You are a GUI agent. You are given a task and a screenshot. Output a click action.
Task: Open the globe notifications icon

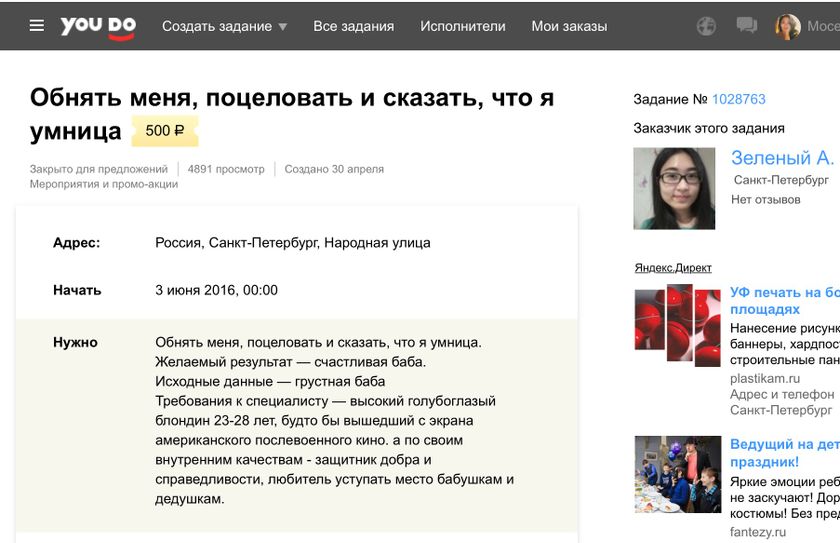tap(706, 26)
